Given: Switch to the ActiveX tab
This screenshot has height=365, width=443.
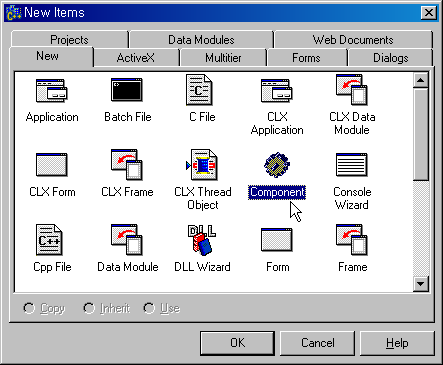Looking at the screenshot, I should (x=136, y=58).
